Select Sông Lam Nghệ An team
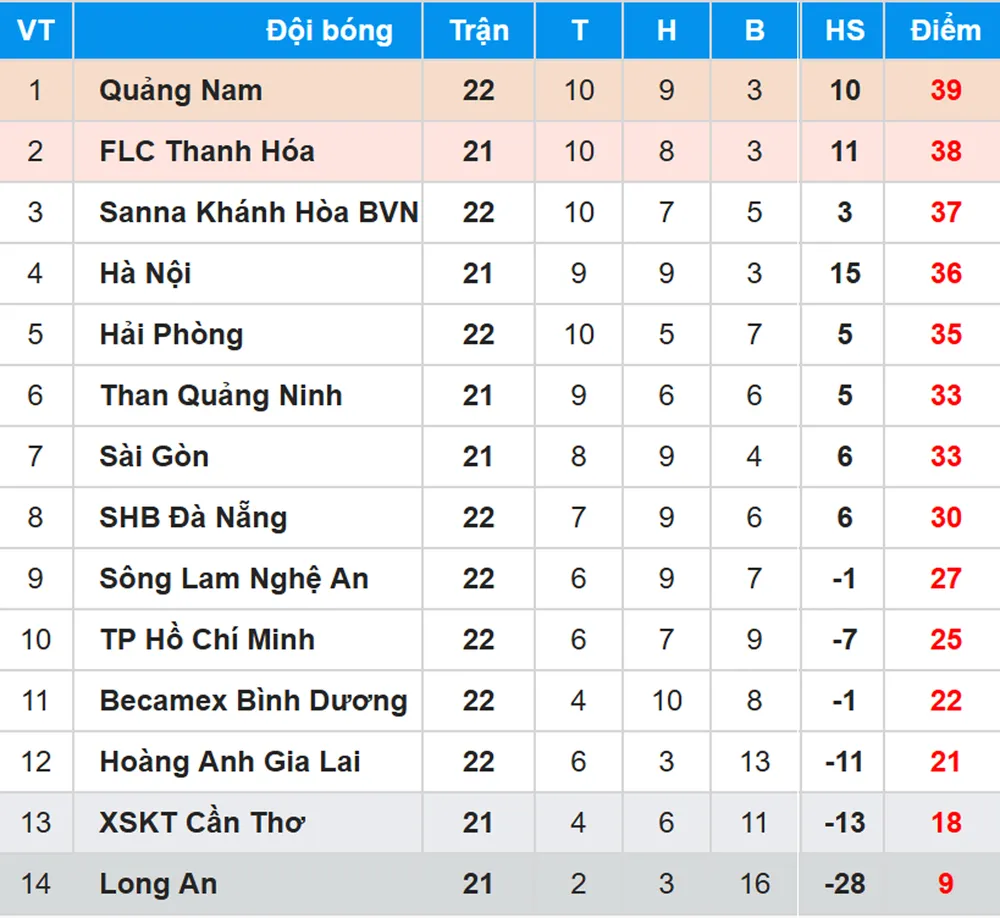 tap(234, 579)
